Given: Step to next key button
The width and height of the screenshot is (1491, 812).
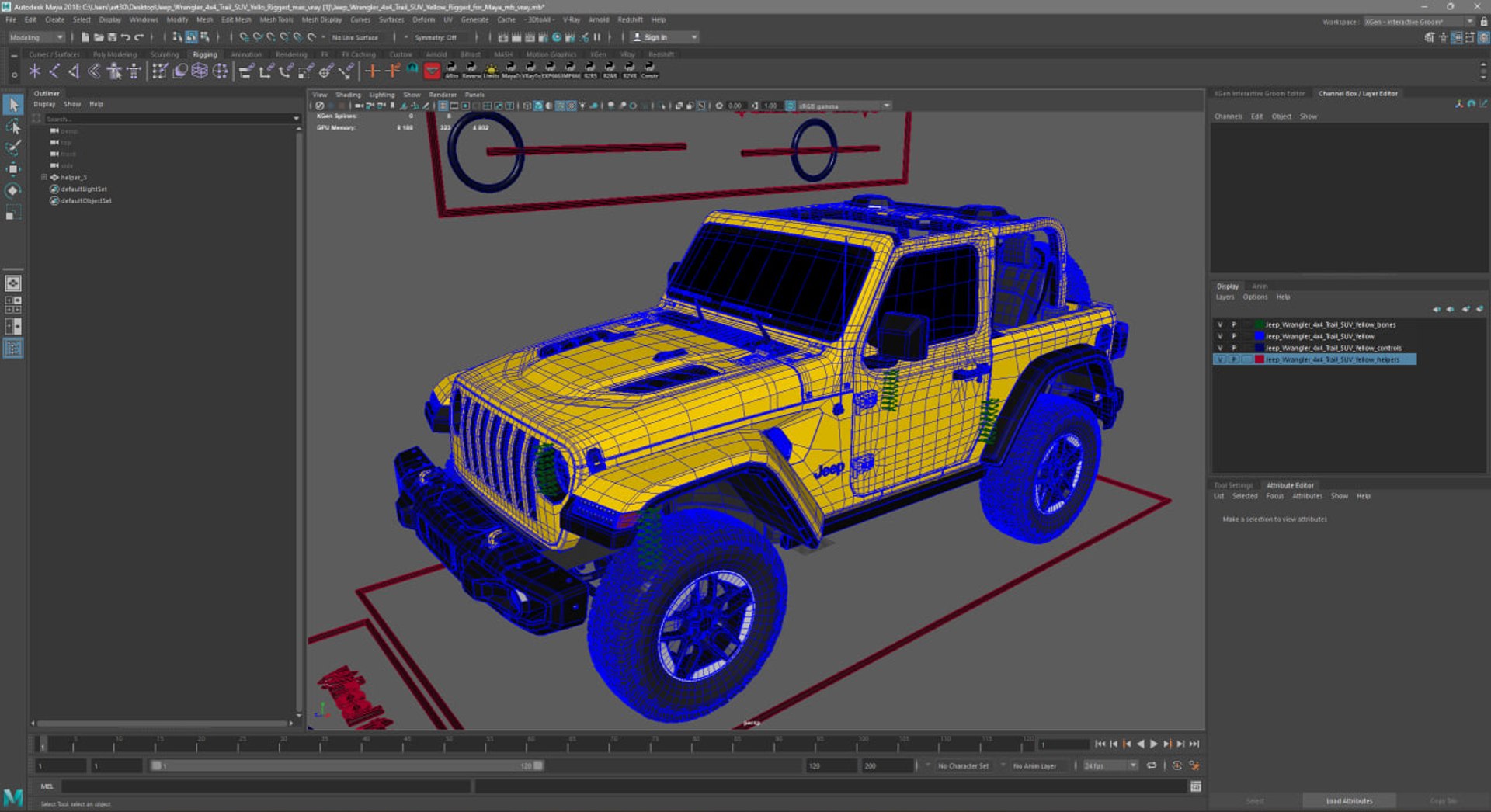Looking at the screenshot, I should coord(1167,744).
